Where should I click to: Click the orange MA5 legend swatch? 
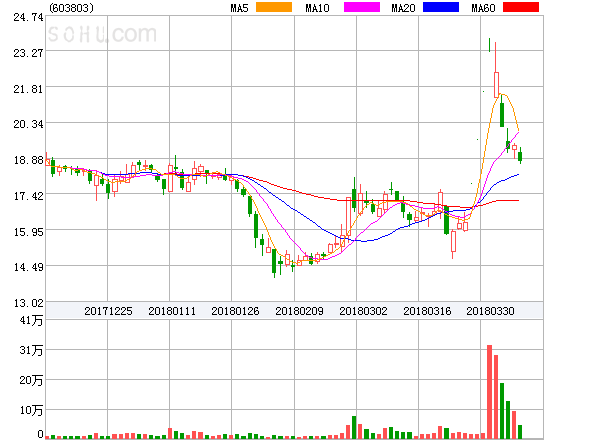(274, 7)
